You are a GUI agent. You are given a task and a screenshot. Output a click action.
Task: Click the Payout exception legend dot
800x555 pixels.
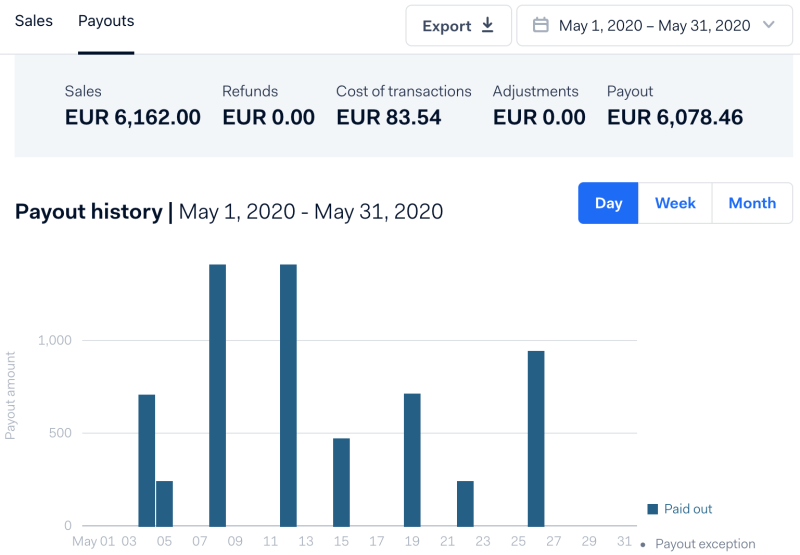[643, 545]
